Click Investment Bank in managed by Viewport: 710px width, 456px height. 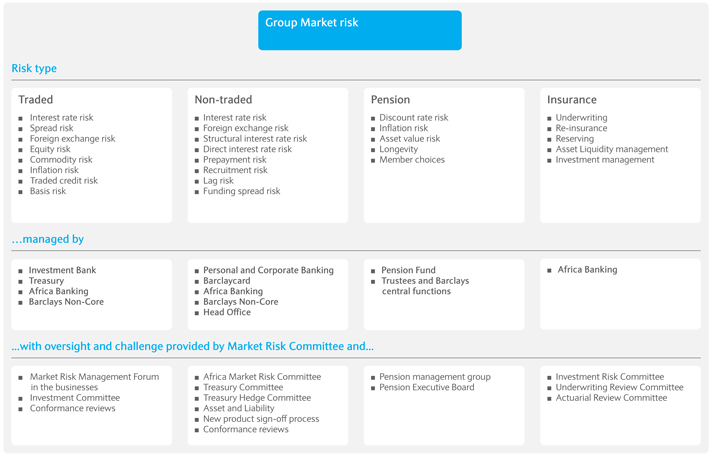click(62, 270)
